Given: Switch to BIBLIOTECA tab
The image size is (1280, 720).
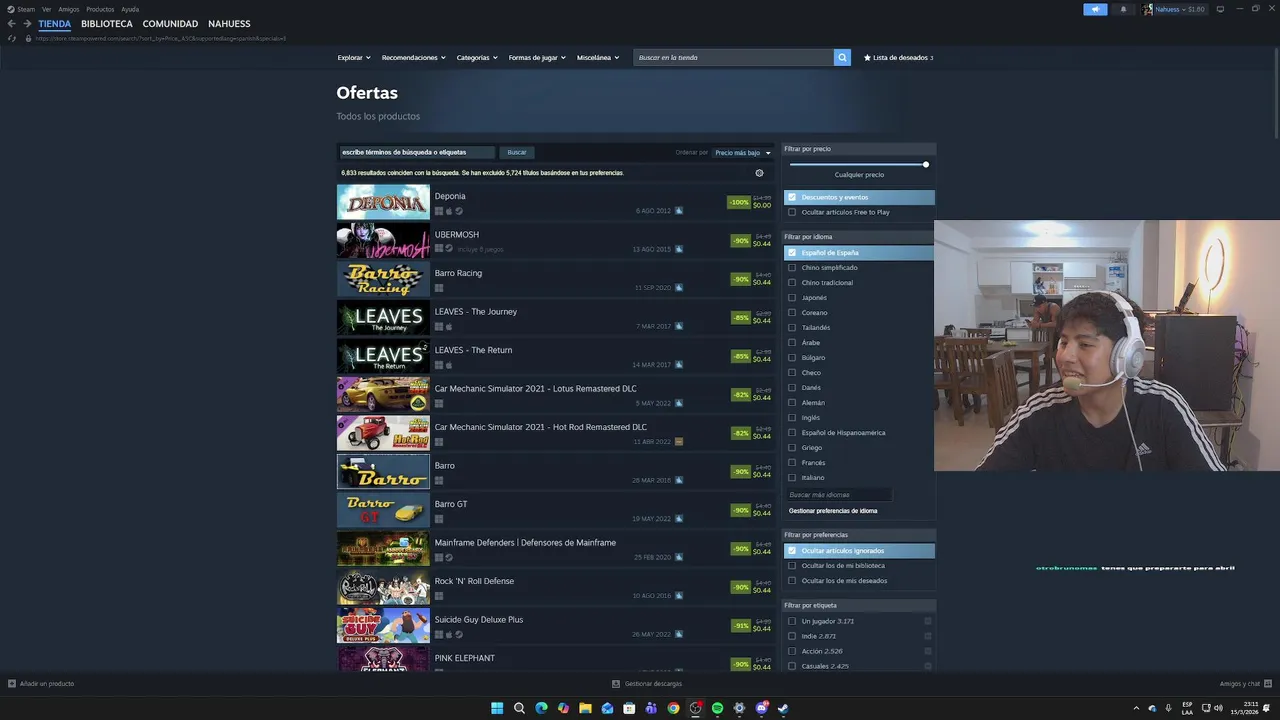Looking at the screenshot, I should [x=107, y=24].
